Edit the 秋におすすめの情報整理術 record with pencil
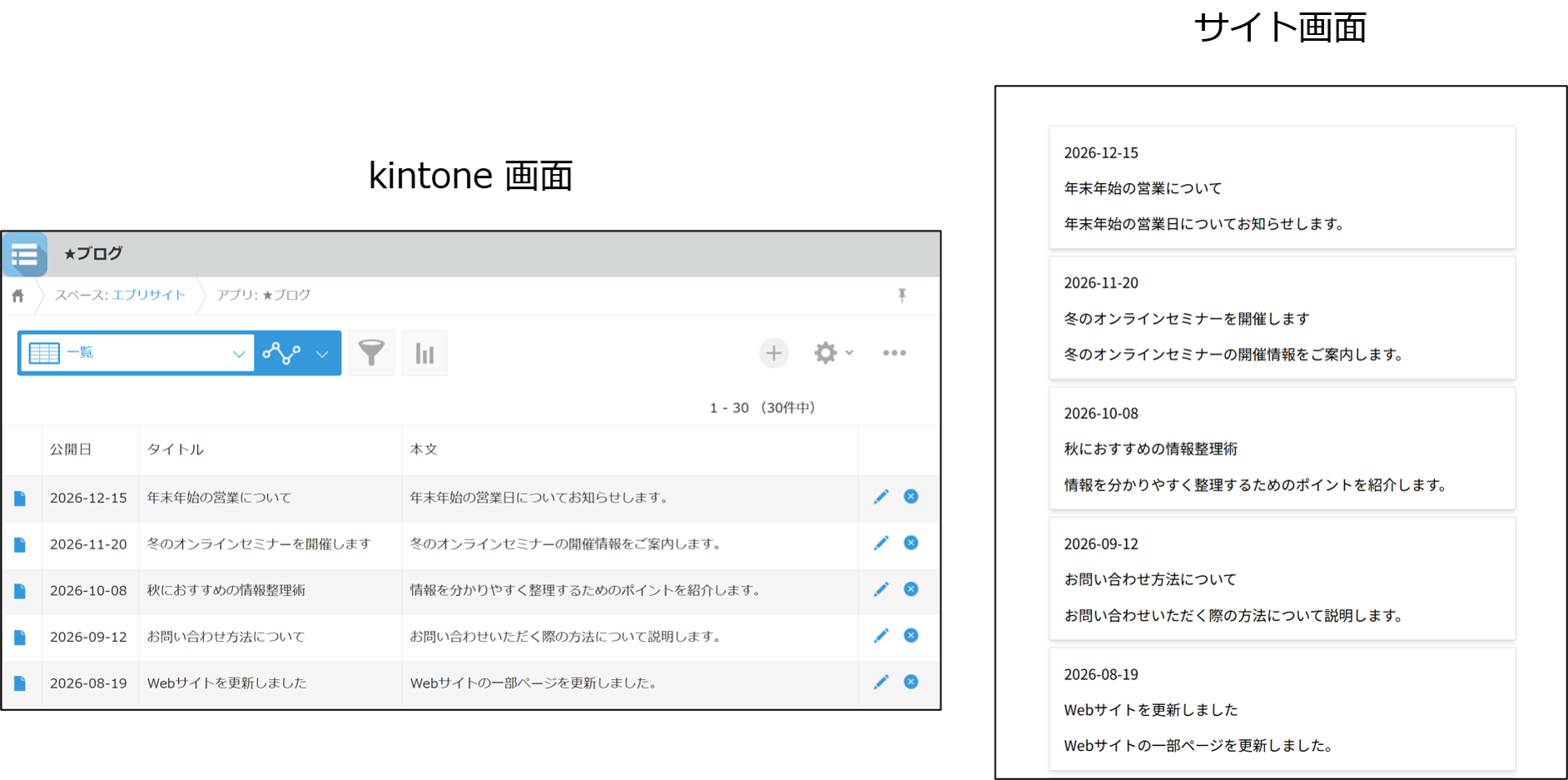This screenshot has height=780, width=1568. (x=881, y=589)
